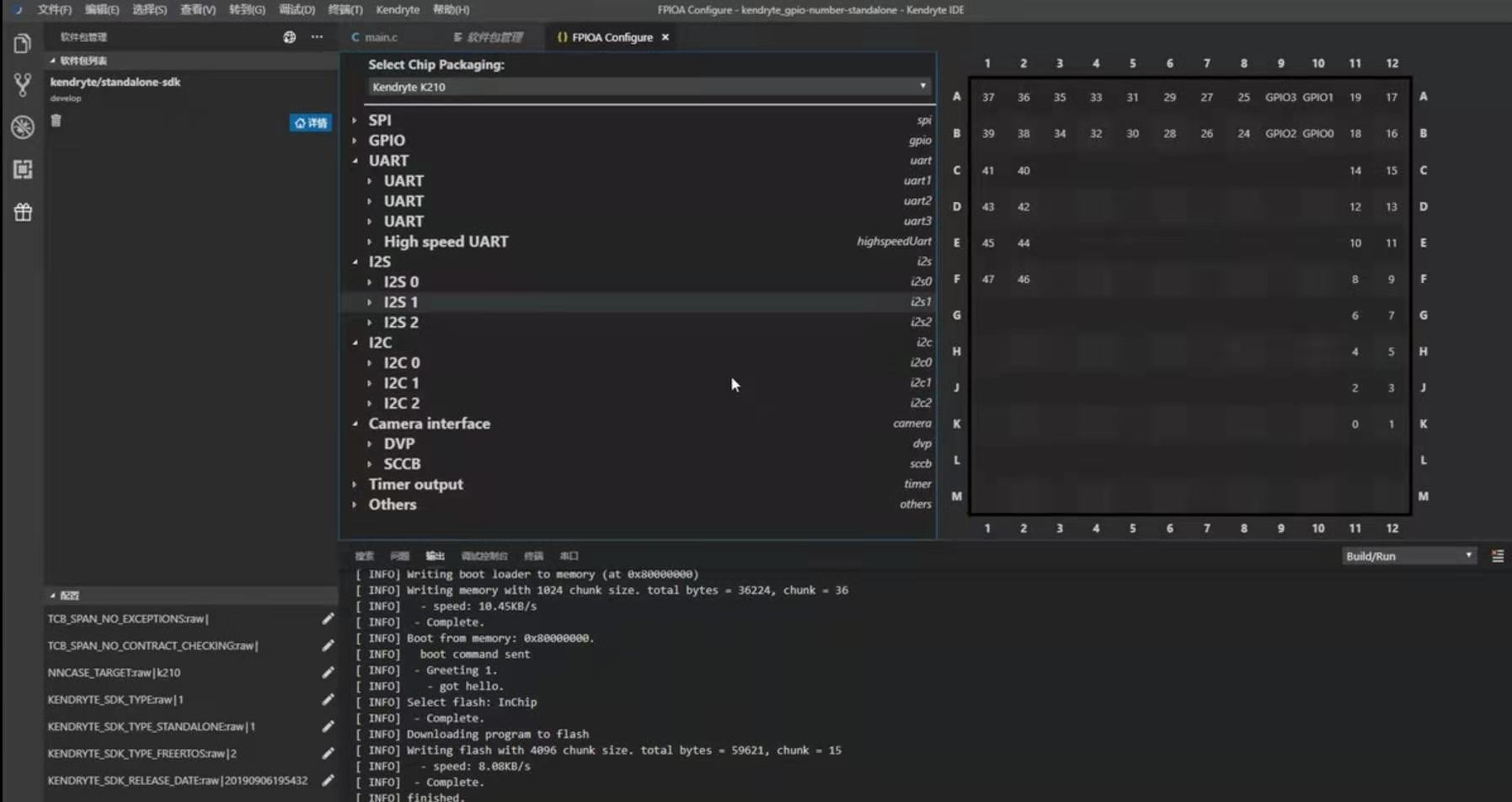Select pin 37 in row A
Image resolution: width=1512 pixels, height=802 pixels.
click(x=988, y=97)
